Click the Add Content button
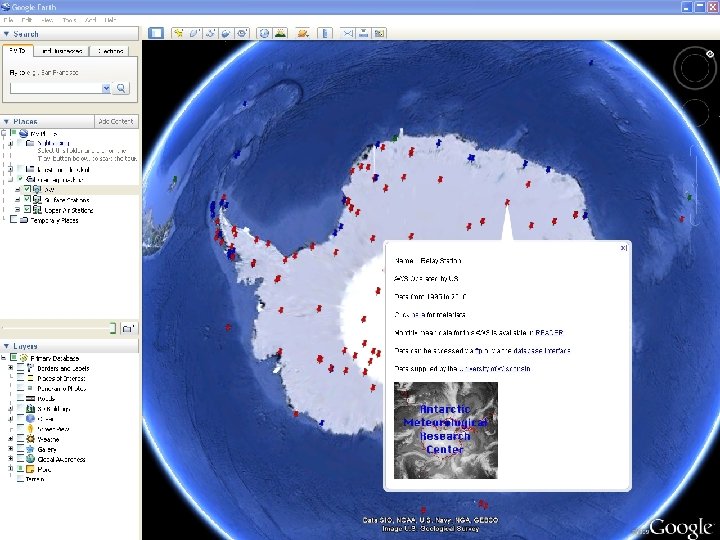The image size is (720, 540). [116, 121]
